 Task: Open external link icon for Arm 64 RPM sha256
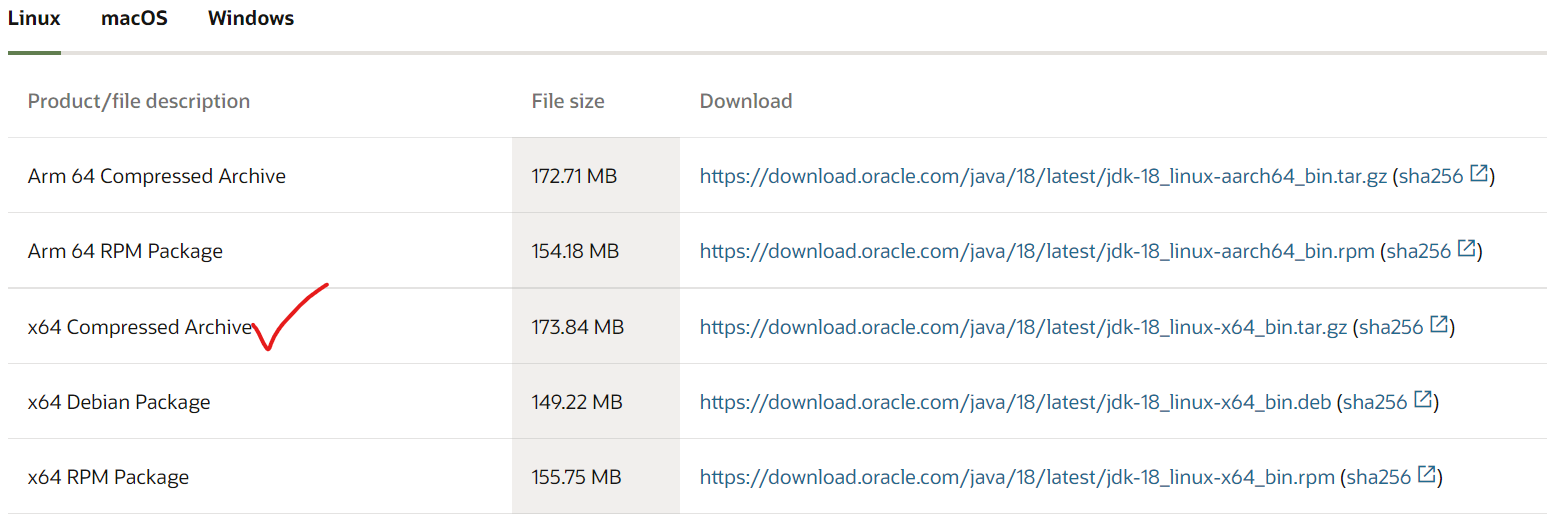coord(1467,250)
